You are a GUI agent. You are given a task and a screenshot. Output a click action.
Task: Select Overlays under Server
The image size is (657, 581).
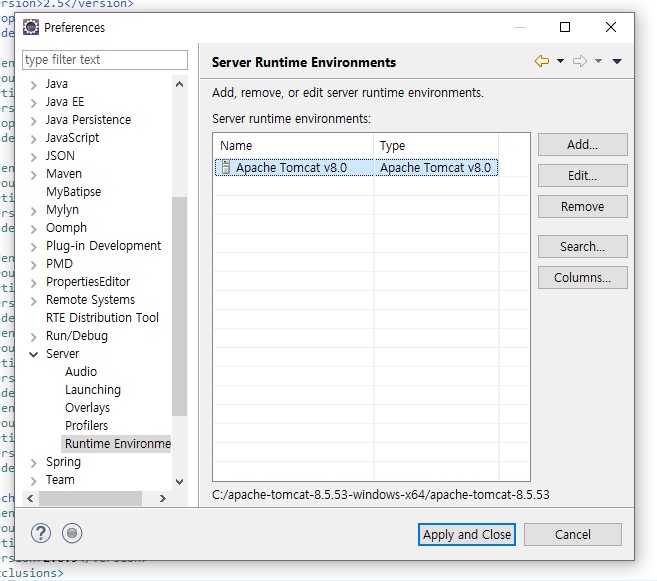(87, 408)
